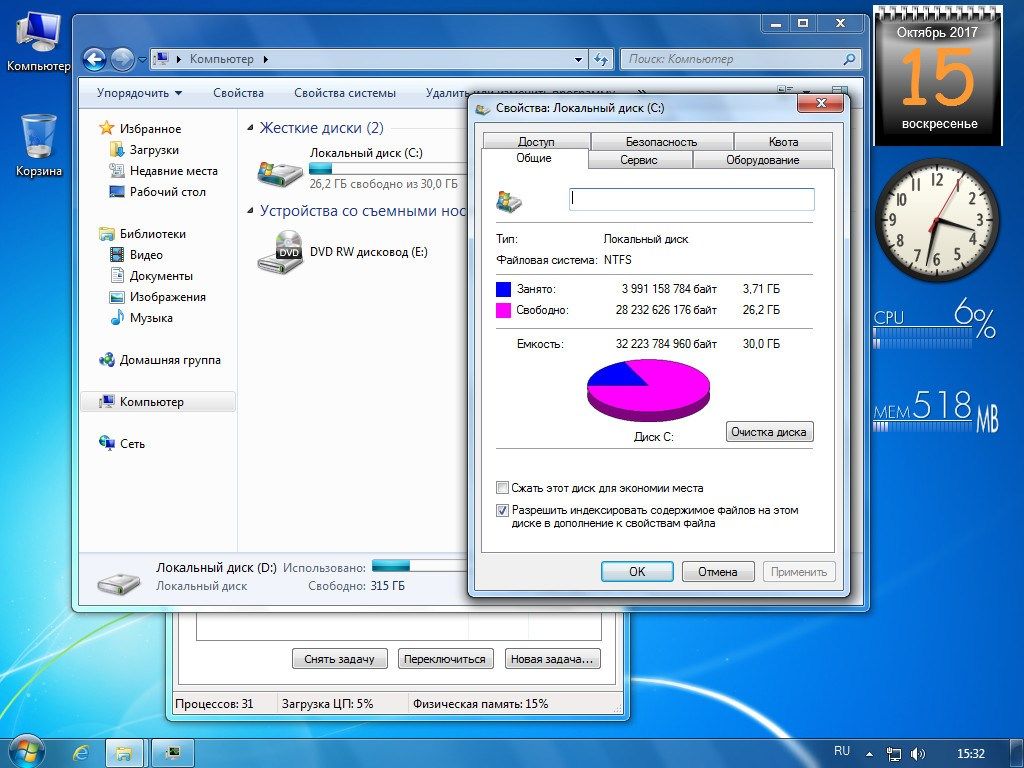
Task: Click the Отмена button
Action: 718,571
